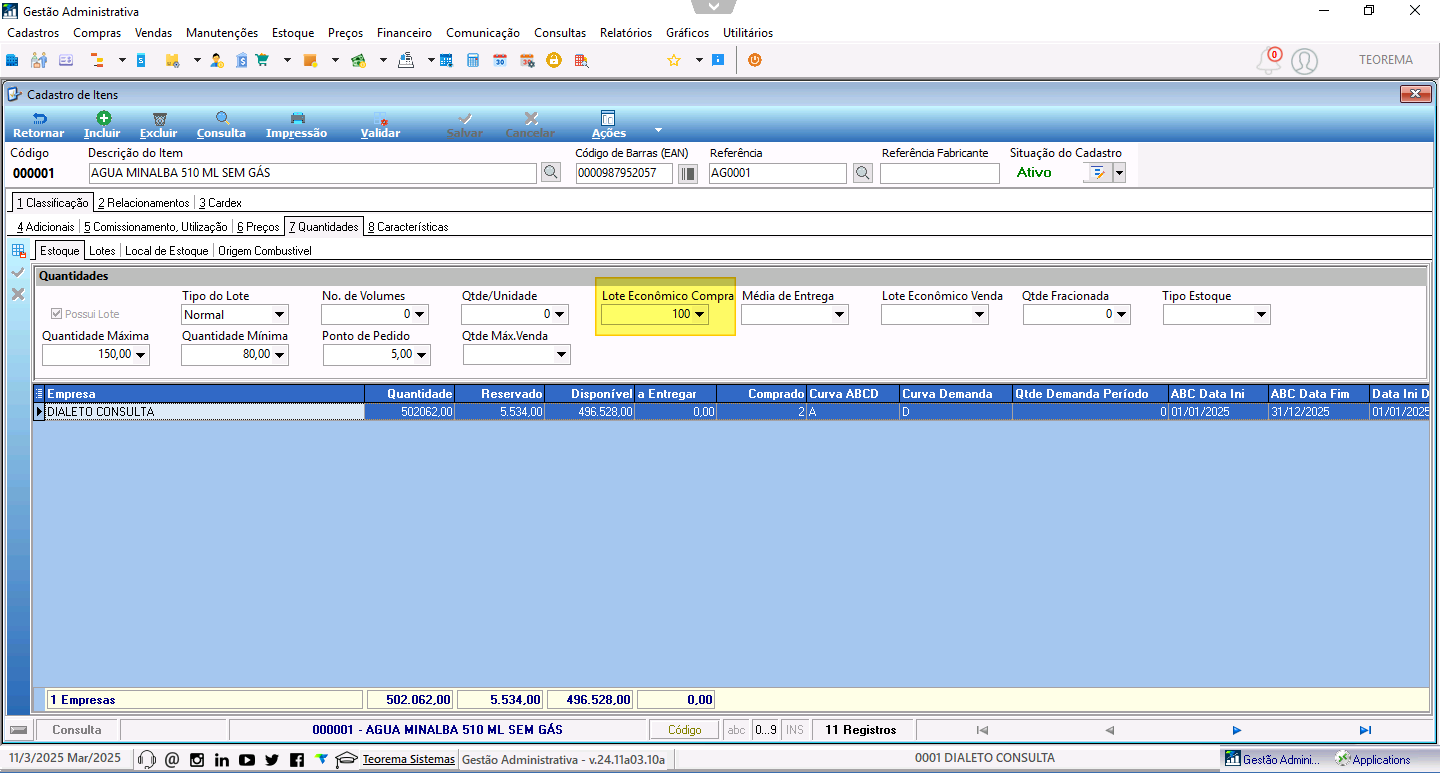Viewport: 1440px width, 773px height.
Task: Click the barcode icon beside EAN field
Action: click(x=688, y=173)
